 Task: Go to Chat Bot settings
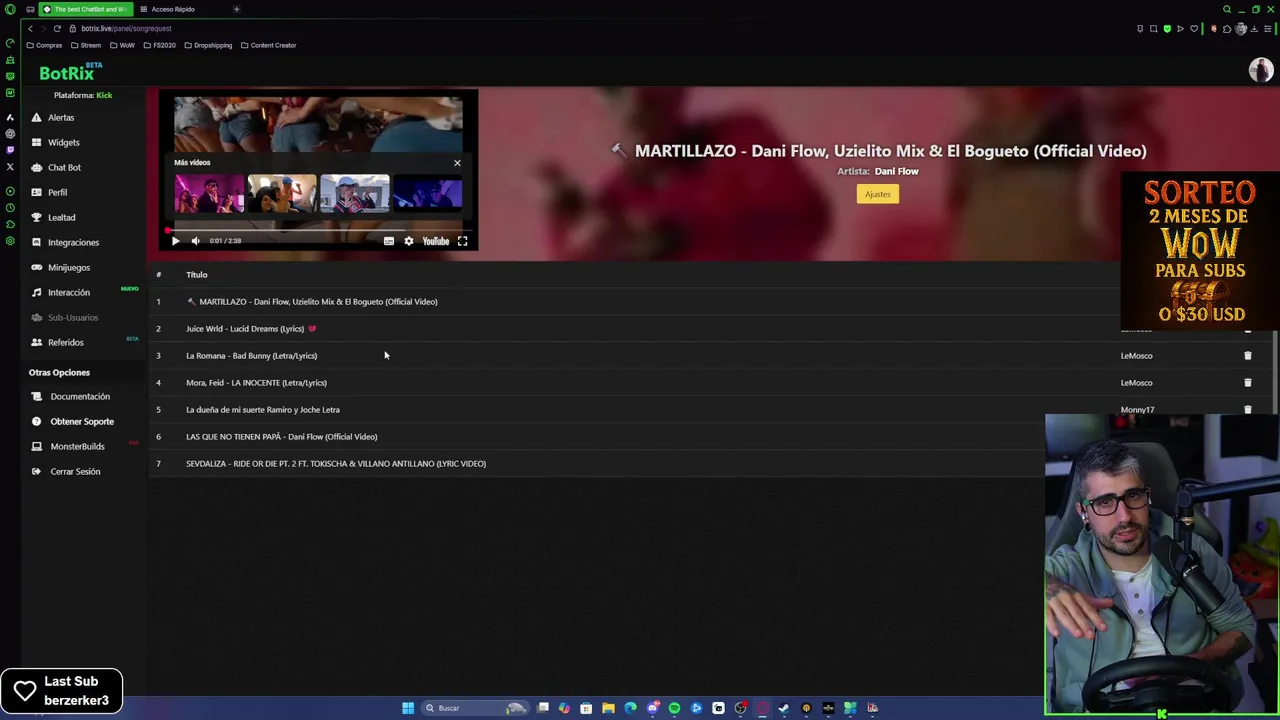[64, 167]
